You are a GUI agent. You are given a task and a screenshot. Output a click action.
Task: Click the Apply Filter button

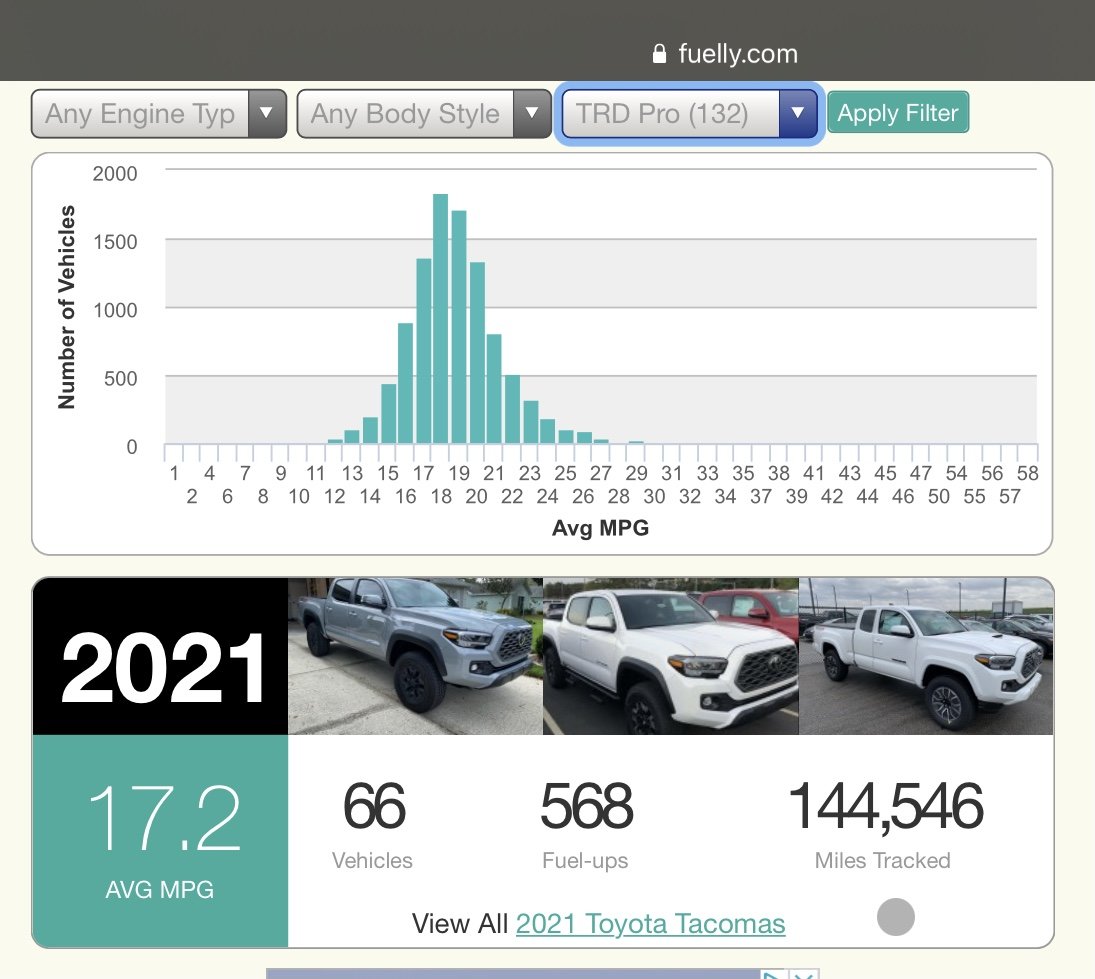[x=897, y=112]
